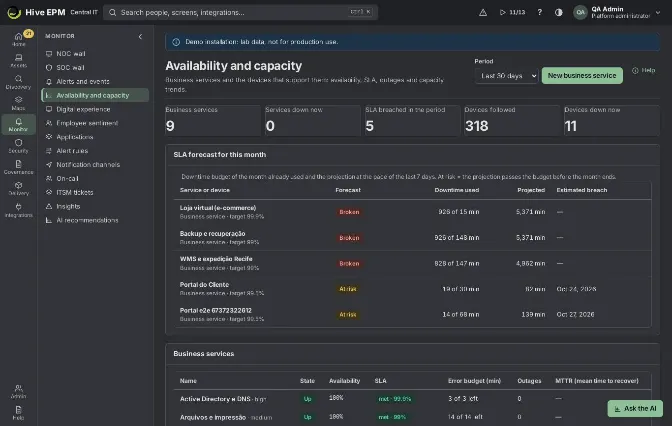Click the info icon in demo banner
The width and height of the screenshot is (672, 426).
[x=176, y=42]
